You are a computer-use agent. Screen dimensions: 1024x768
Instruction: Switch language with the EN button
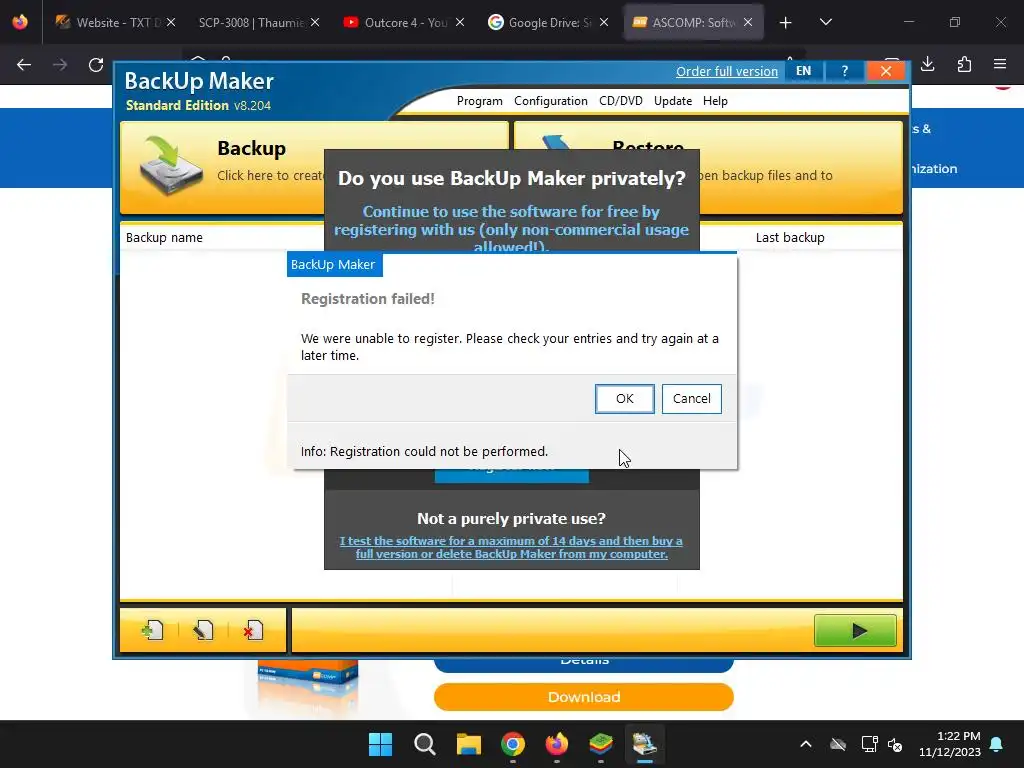click(x=803, y=71)
